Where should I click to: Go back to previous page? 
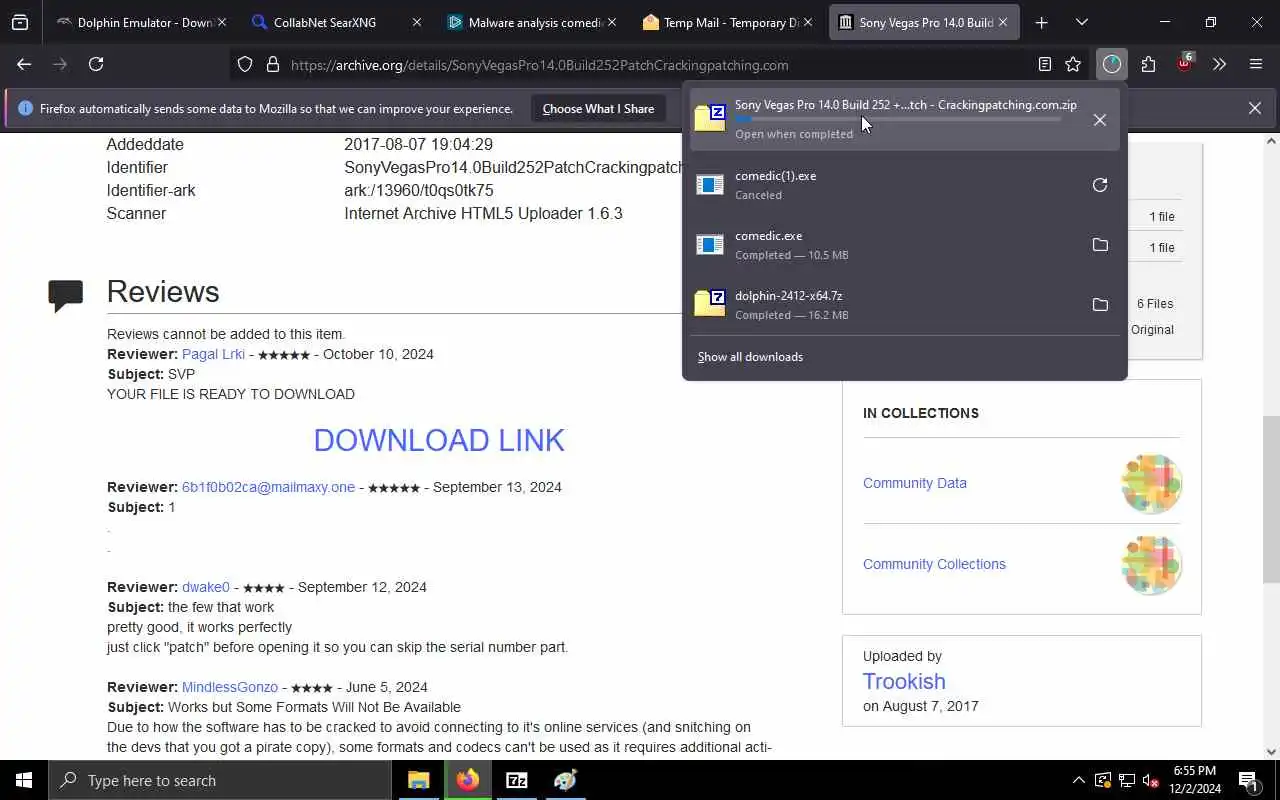(24, 64)
